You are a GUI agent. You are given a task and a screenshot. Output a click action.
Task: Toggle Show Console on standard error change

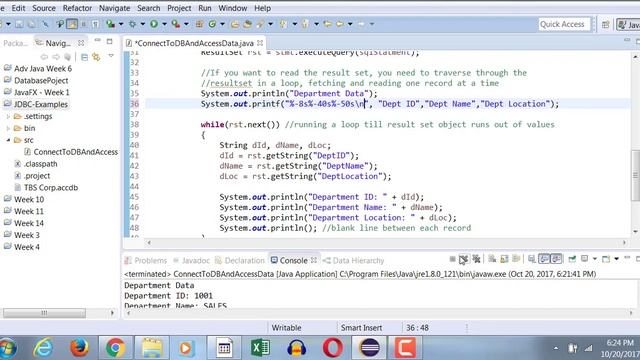[556, 259]
